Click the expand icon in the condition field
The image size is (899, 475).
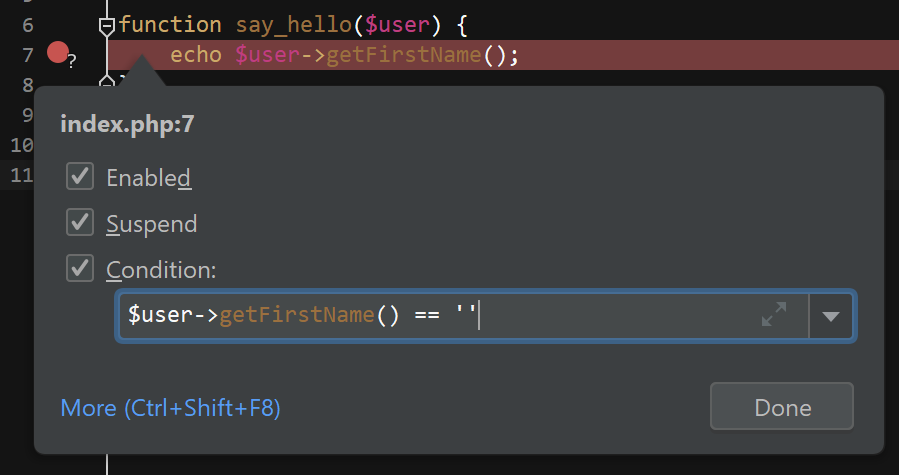click(773, 315)
